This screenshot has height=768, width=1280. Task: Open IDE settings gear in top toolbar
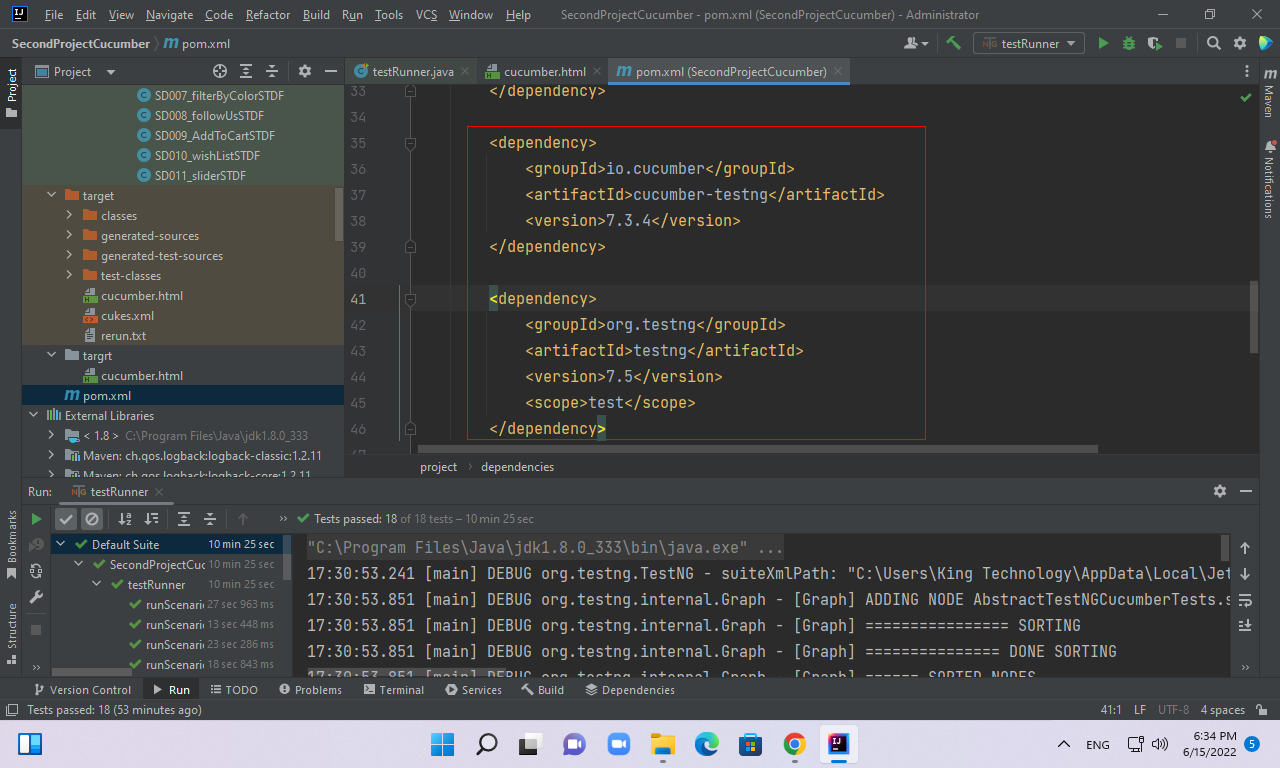click(1240, 43)
